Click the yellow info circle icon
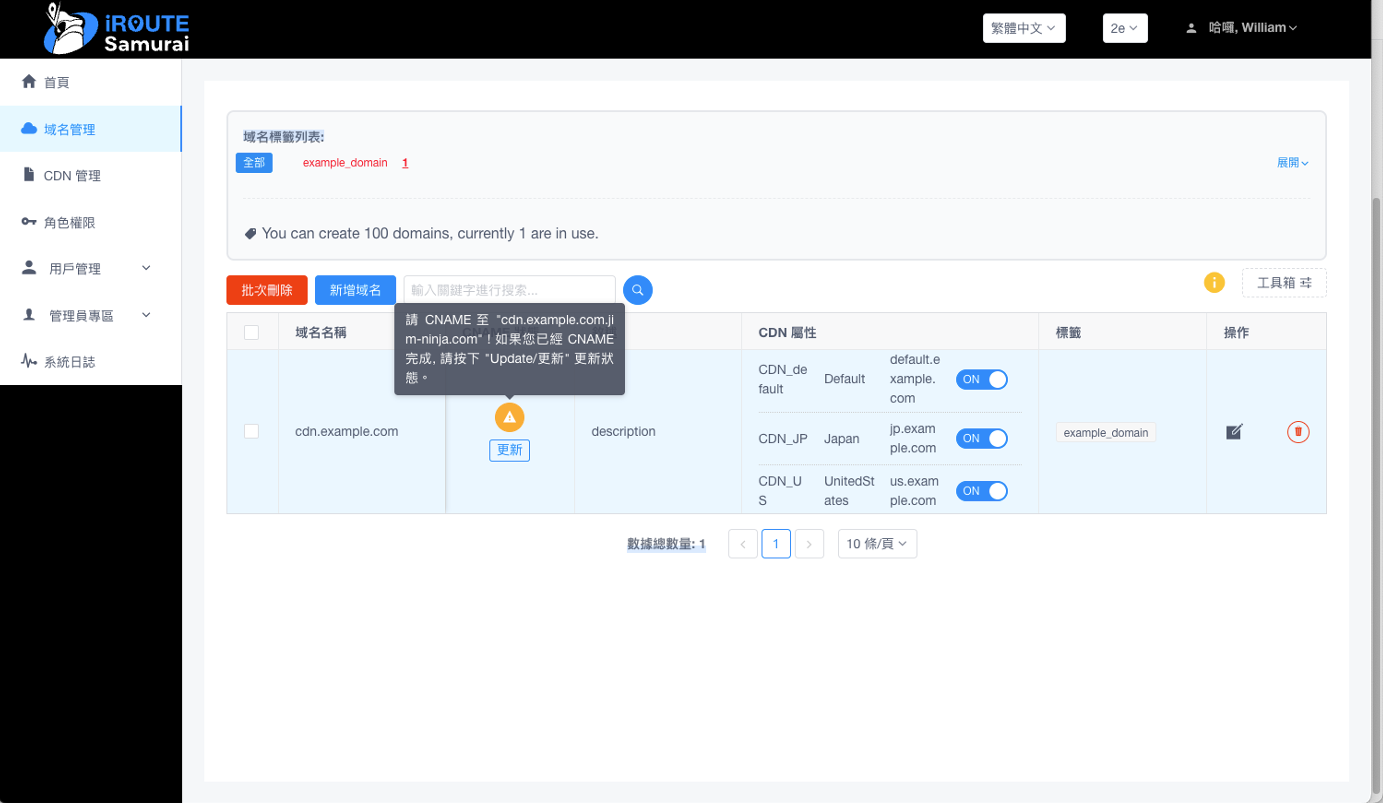The height and width of the screenshot is (803, 1383). 1214,283
